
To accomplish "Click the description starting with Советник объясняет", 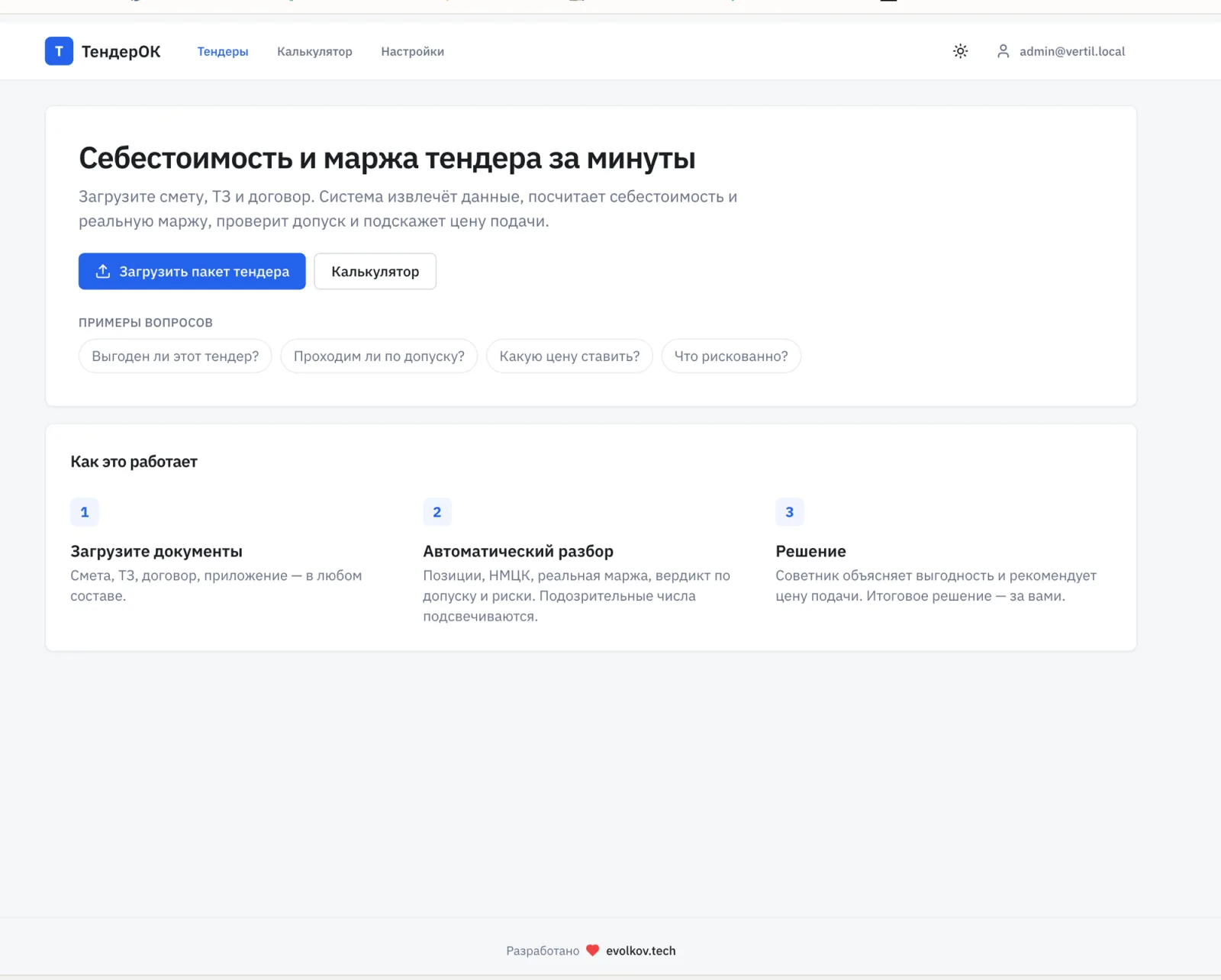I will 936,585.
